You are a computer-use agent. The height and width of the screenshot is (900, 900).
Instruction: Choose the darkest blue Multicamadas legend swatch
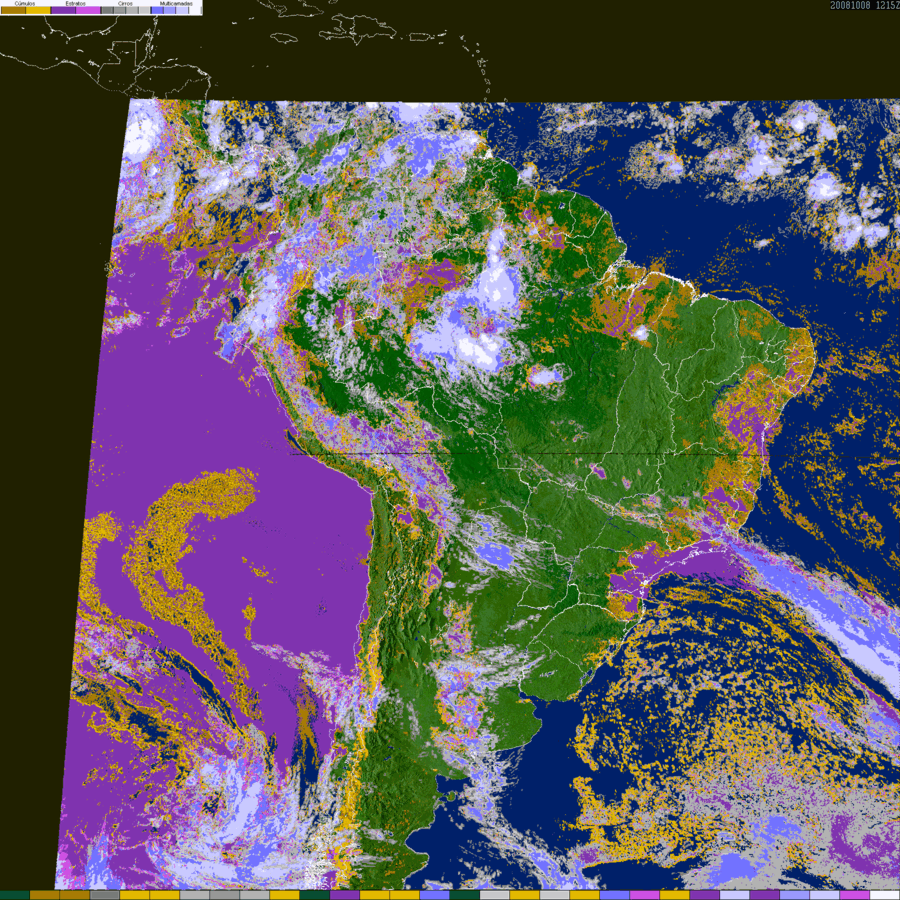pyautogui.click(x=157, y=10)
